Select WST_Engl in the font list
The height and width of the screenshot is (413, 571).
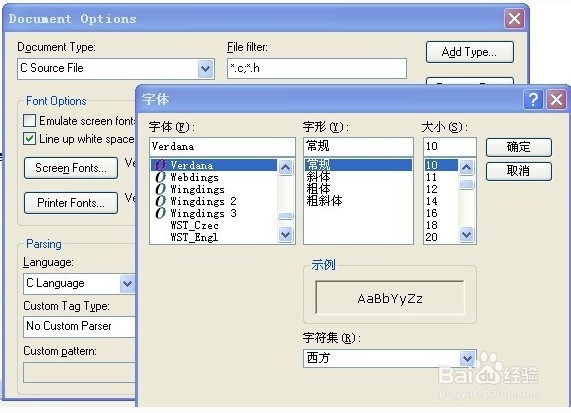[214, 237]
